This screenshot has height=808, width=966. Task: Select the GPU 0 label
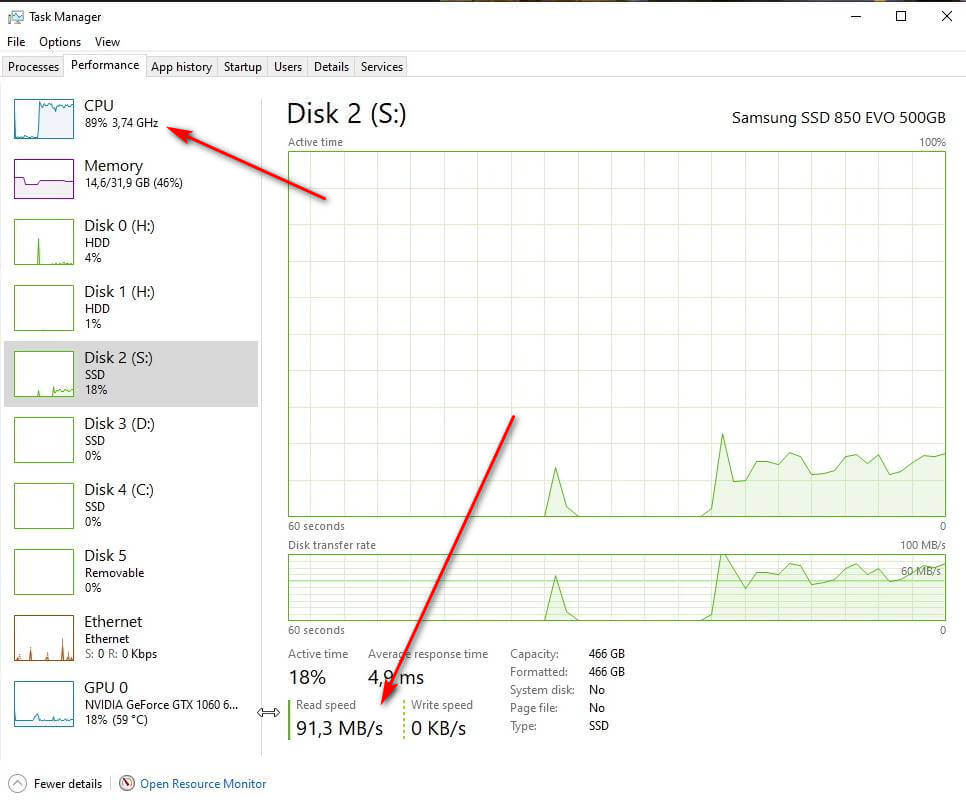click(x=106, y=687)
